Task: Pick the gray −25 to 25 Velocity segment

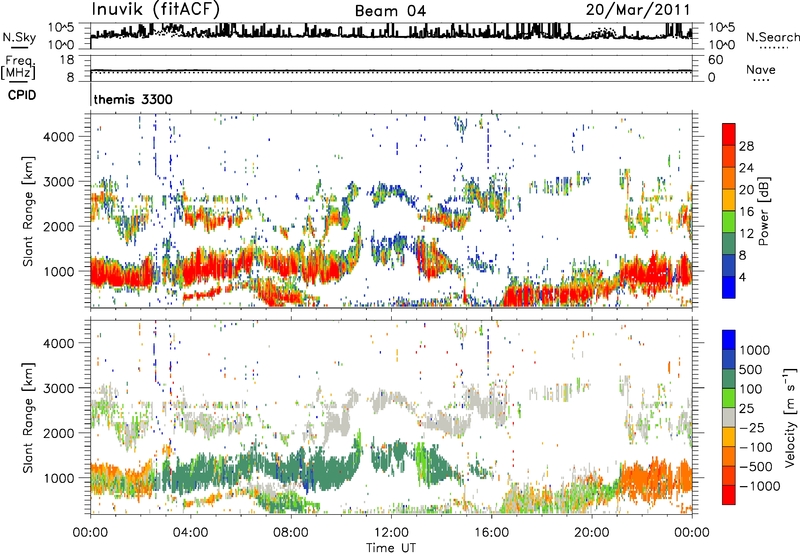Action: (729, 417)
